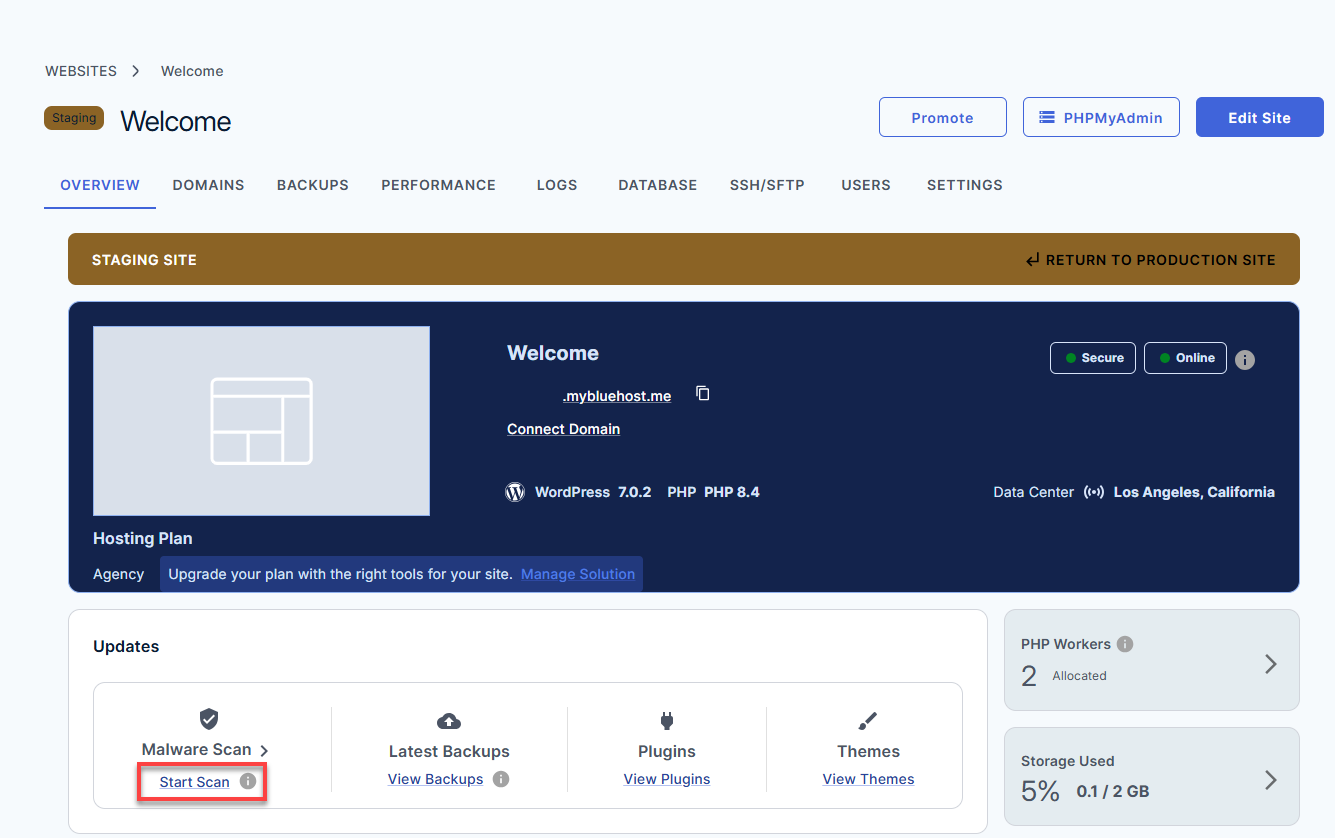Open the View Themes link
The image size is (1335, 838).
click(868, 779)
